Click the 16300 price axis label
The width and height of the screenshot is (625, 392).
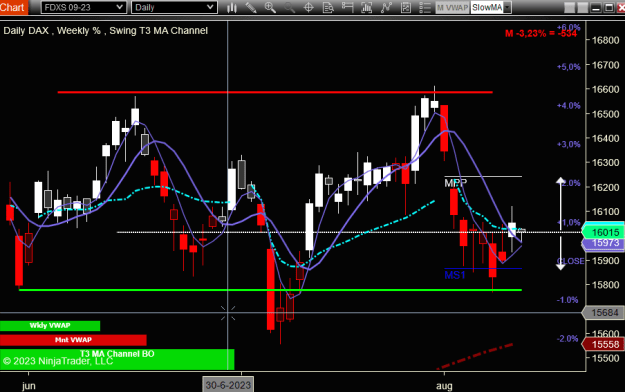pos(605,163)
